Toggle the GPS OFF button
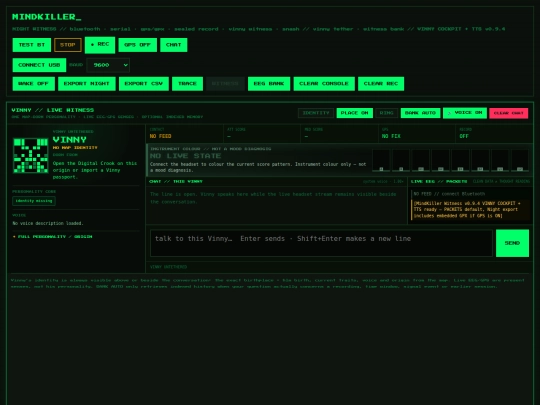The height and width of the screenshot is (405, 540). pos(137,45)
